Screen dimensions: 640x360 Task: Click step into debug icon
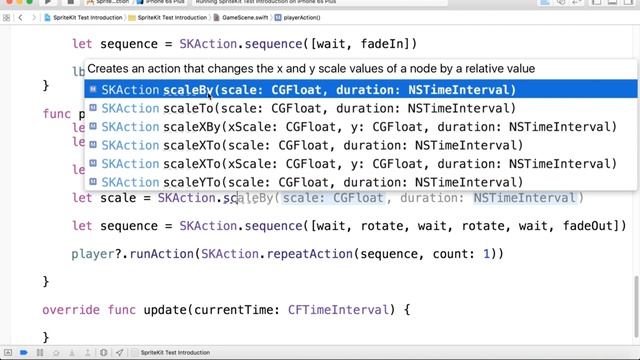coord(72,352)
